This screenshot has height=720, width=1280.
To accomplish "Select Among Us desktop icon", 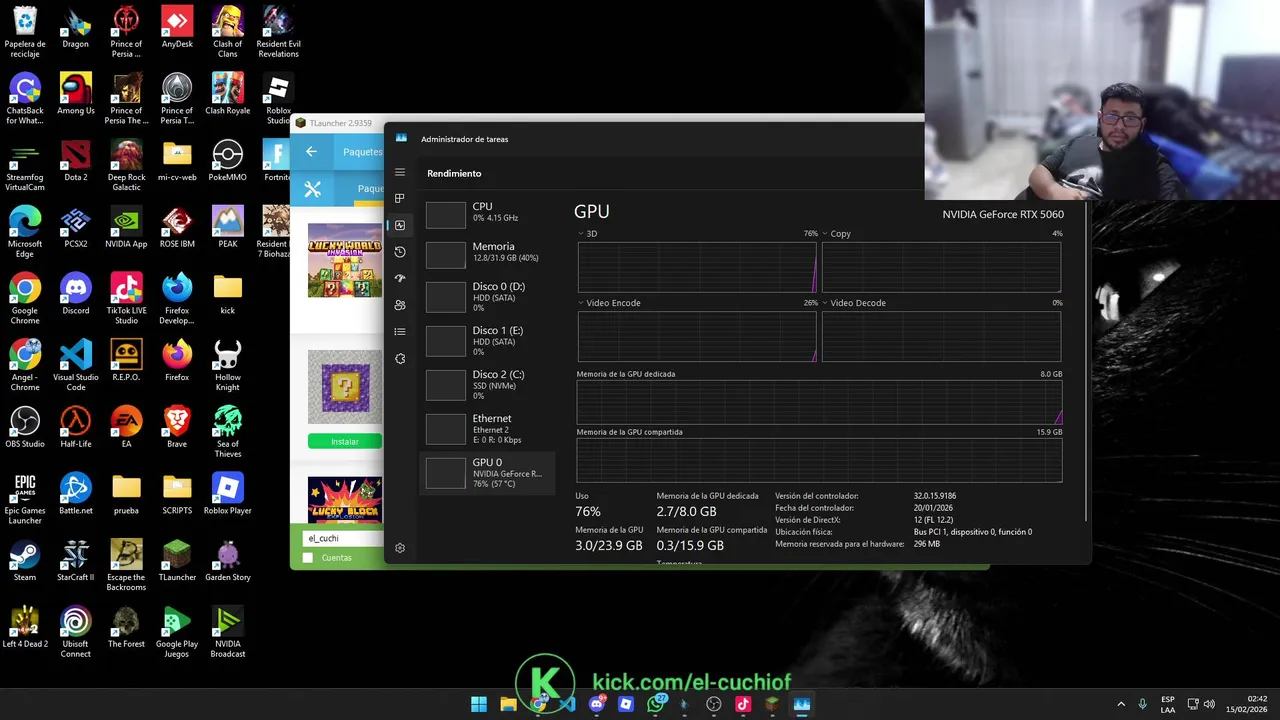I will point(76,93).
